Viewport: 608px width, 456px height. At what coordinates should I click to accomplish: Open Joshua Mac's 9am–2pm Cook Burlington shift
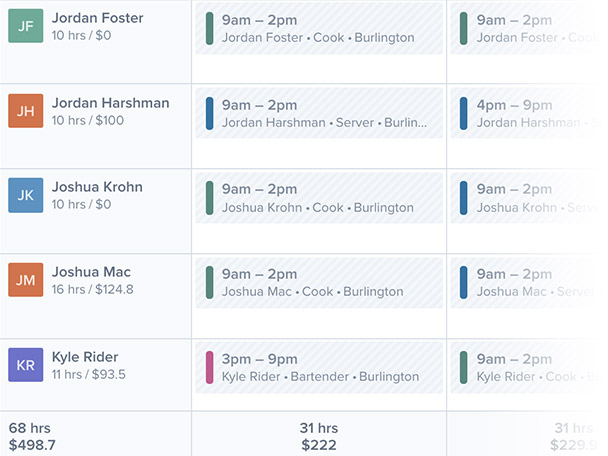click(x=319, y=283)
